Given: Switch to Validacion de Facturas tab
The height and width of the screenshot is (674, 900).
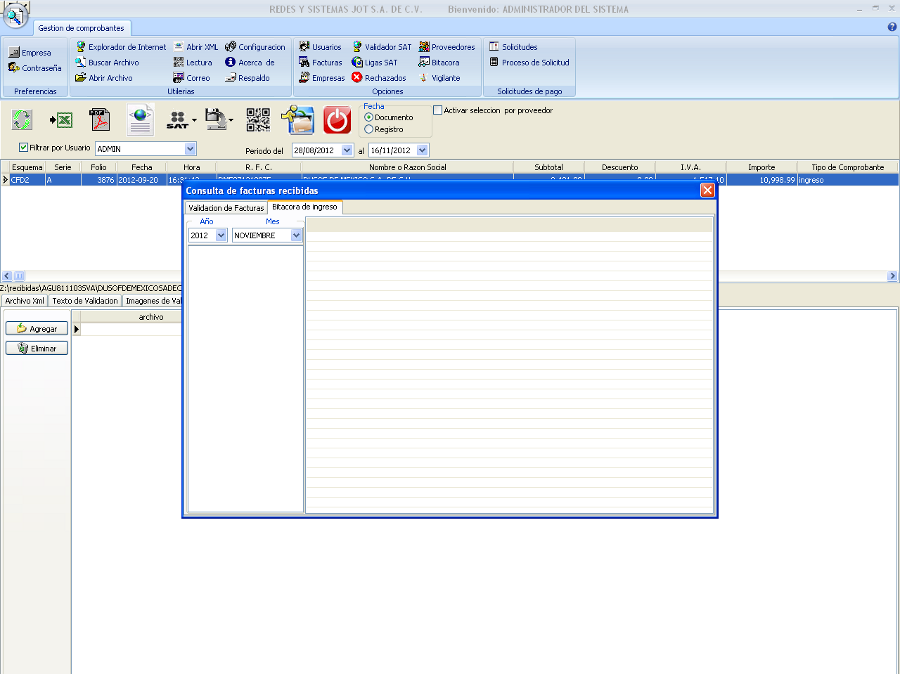Looking at the screenshot, I should pyautogui.click(x=226, y=208).
